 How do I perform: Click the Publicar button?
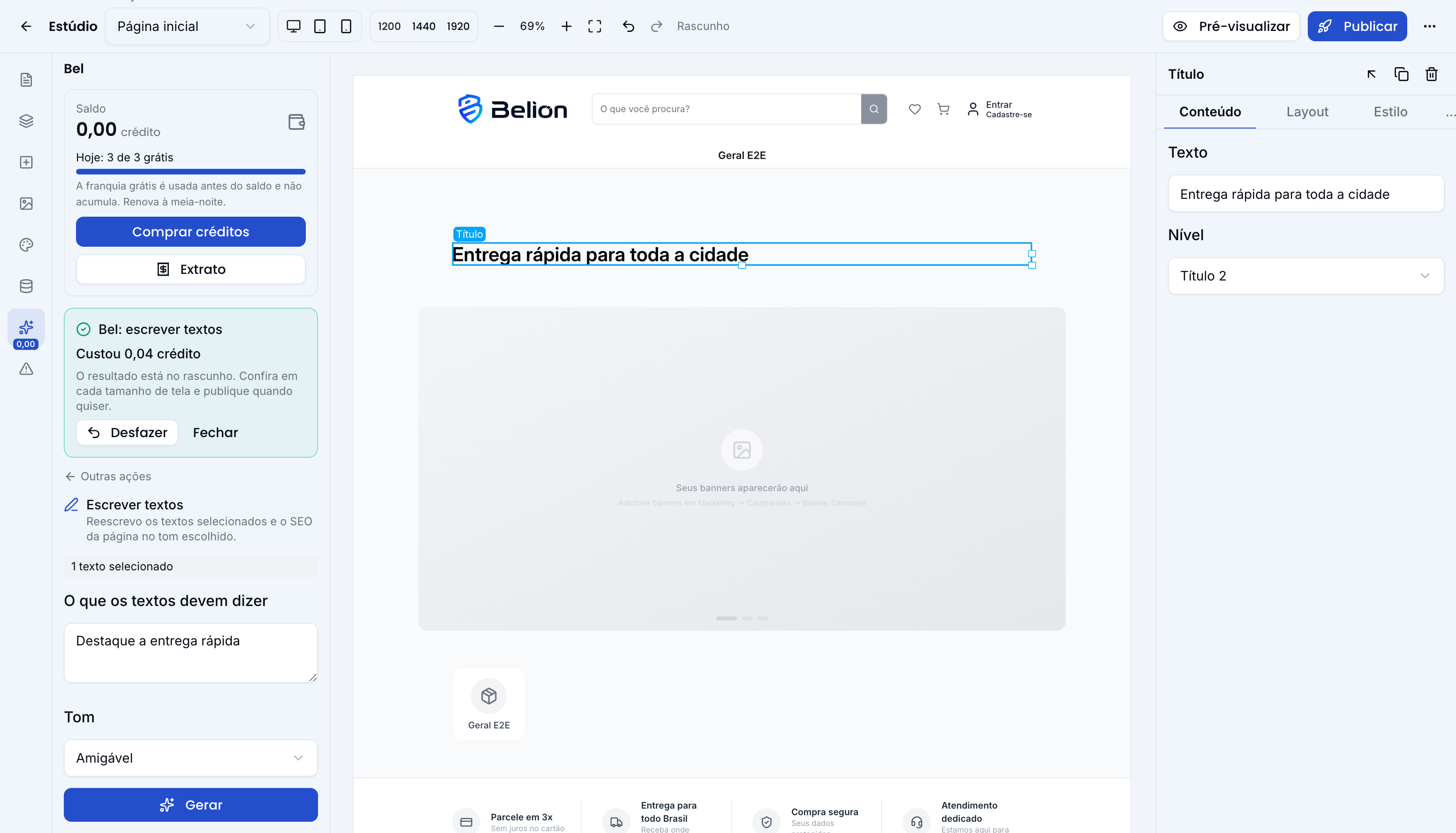click(1357, 26)
